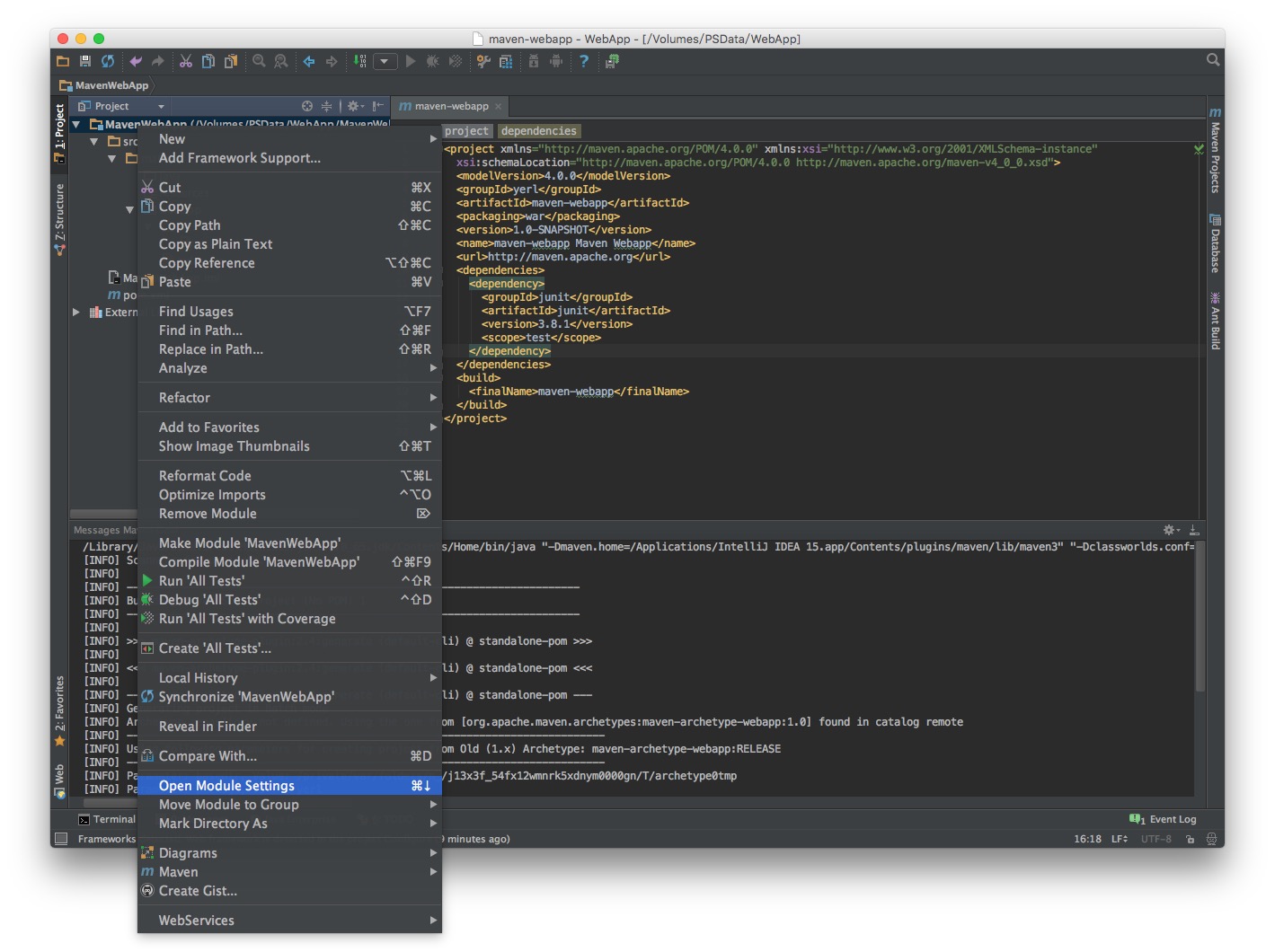The height and width of the screenshot is (952, 1275).
Task: Click the Open folder toolbar icon
Action: 63,61
